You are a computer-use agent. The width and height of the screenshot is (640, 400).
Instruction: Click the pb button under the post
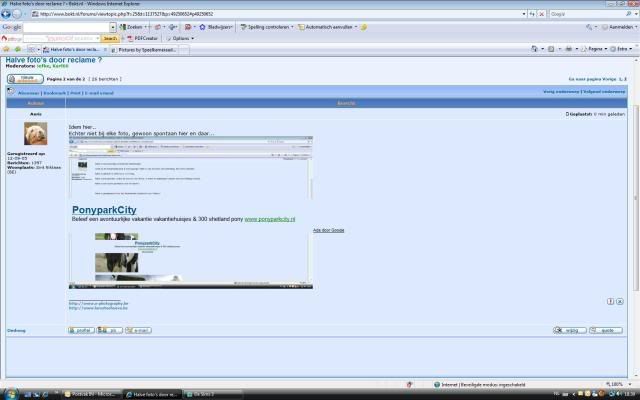110,330
